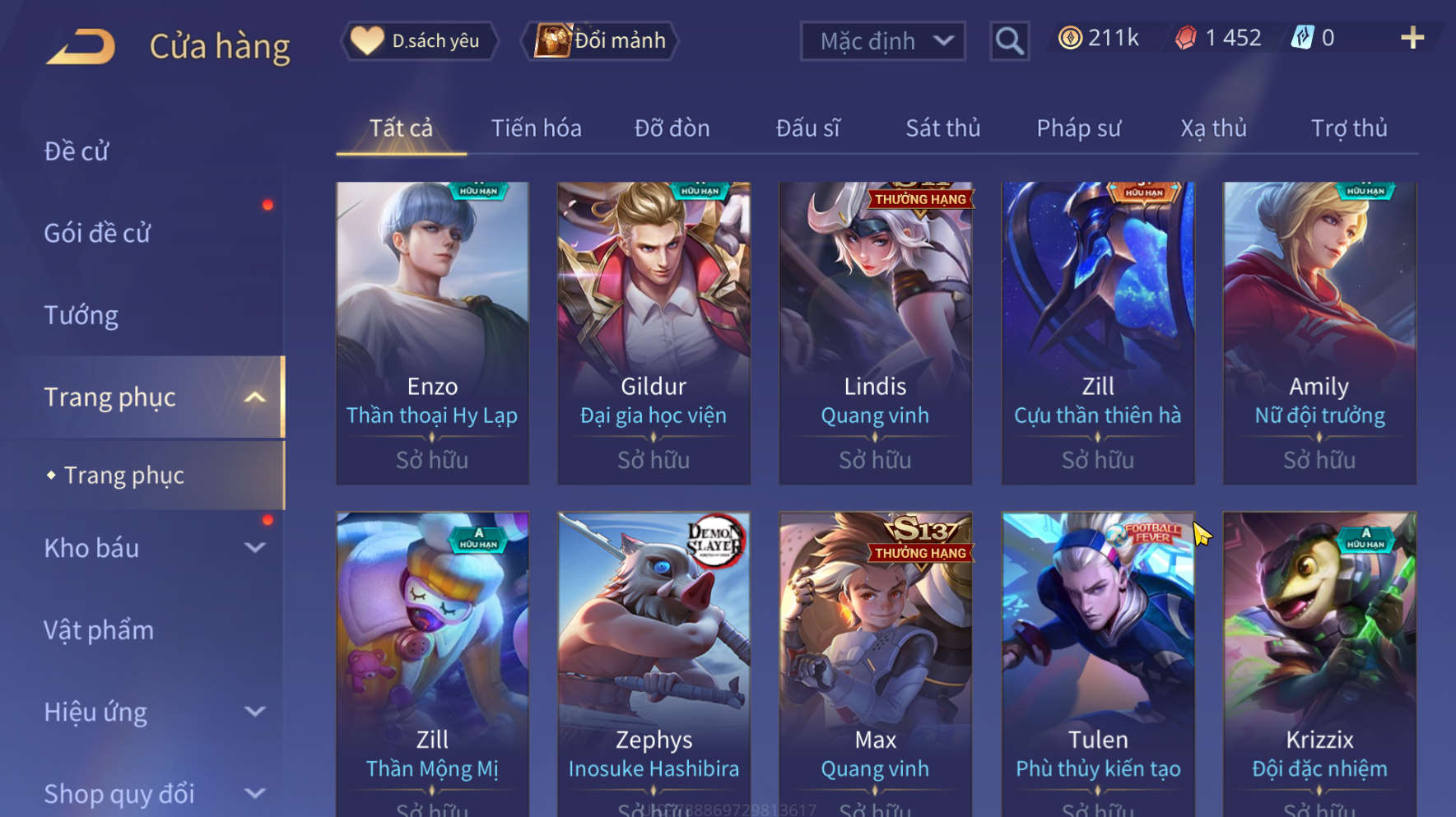Select Enzo Thần thoại Hy Lạp skin
The width and height of the screenshot is (1456, 817).
coord(432,333)
